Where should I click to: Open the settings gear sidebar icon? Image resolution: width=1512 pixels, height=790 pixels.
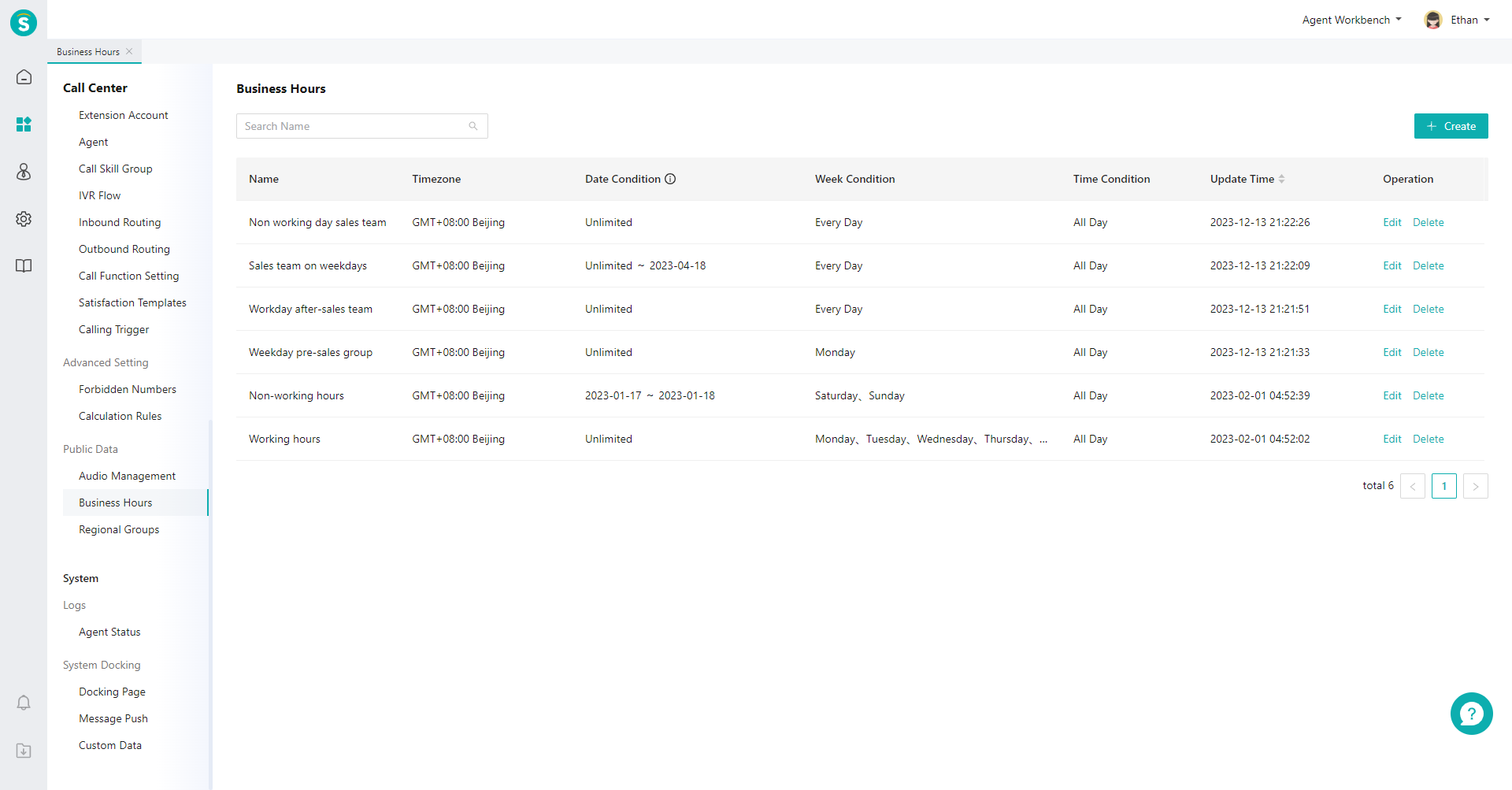(x=24, y=219)
